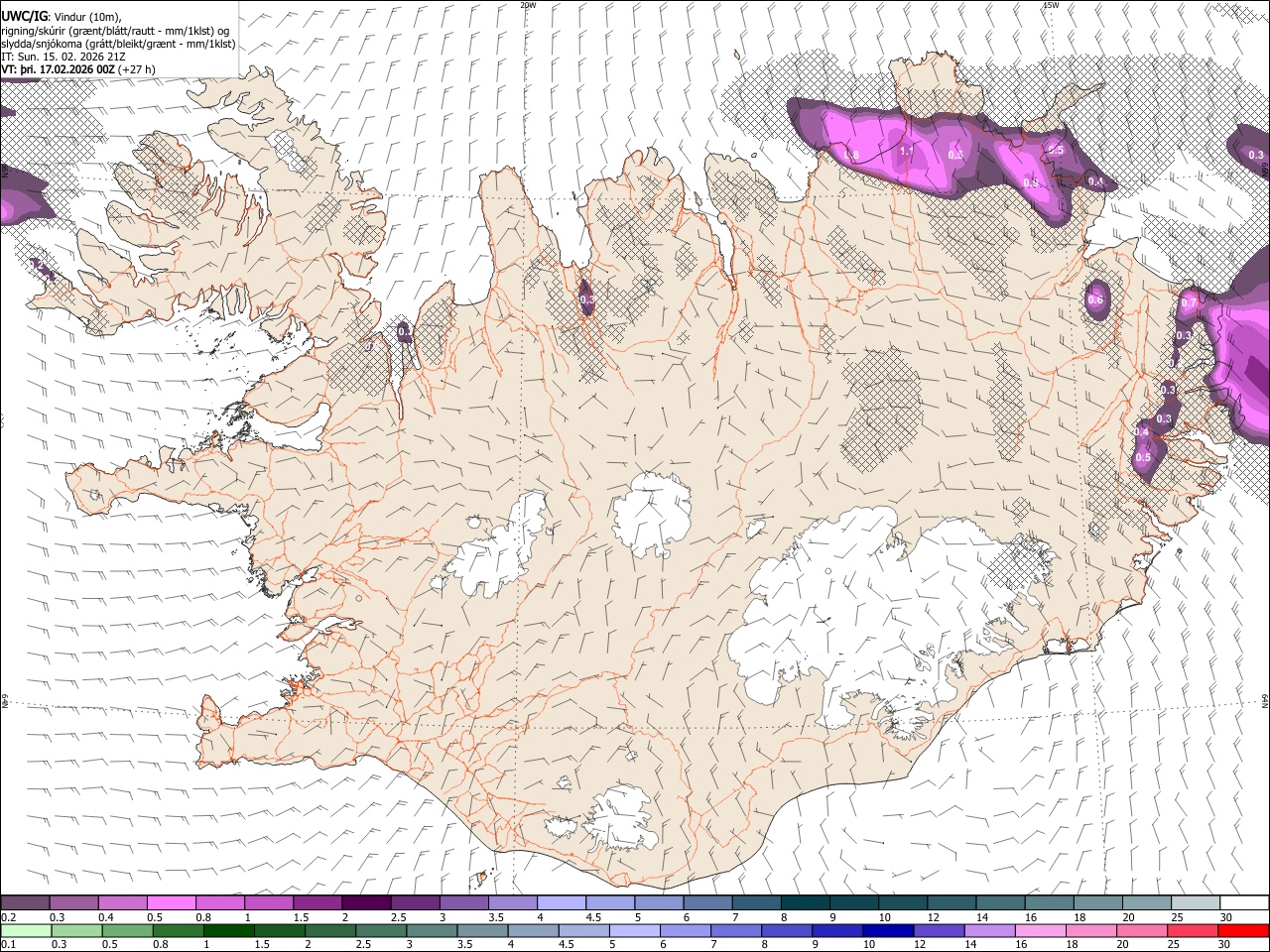Click the 0.2 label under the upper legend

pyautogui.click(x=8, y=917)
